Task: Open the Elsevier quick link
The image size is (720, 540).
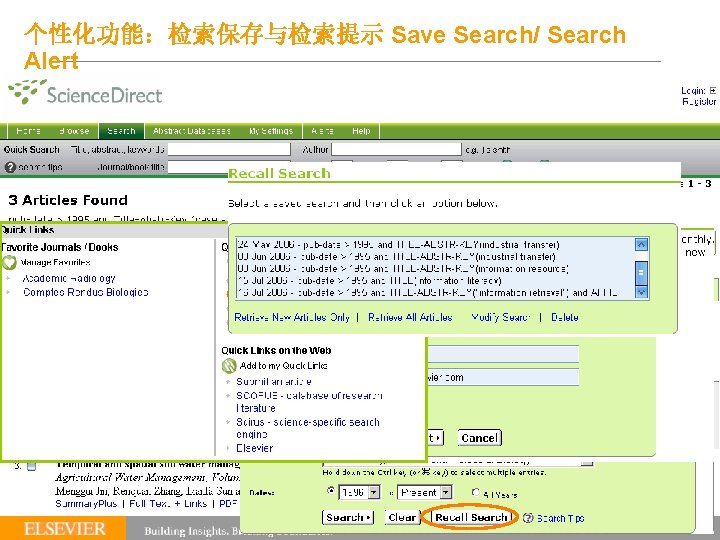Action: (x=254, y=448)
